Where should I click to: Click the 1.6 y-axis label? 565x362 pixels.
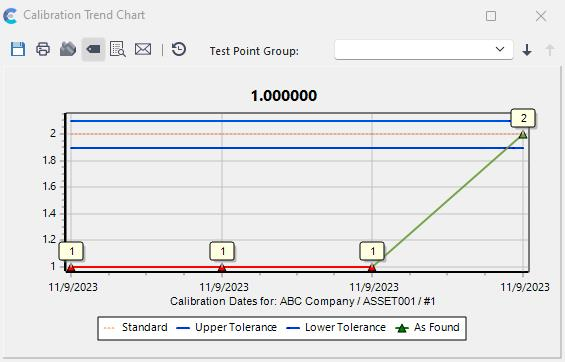49,187
